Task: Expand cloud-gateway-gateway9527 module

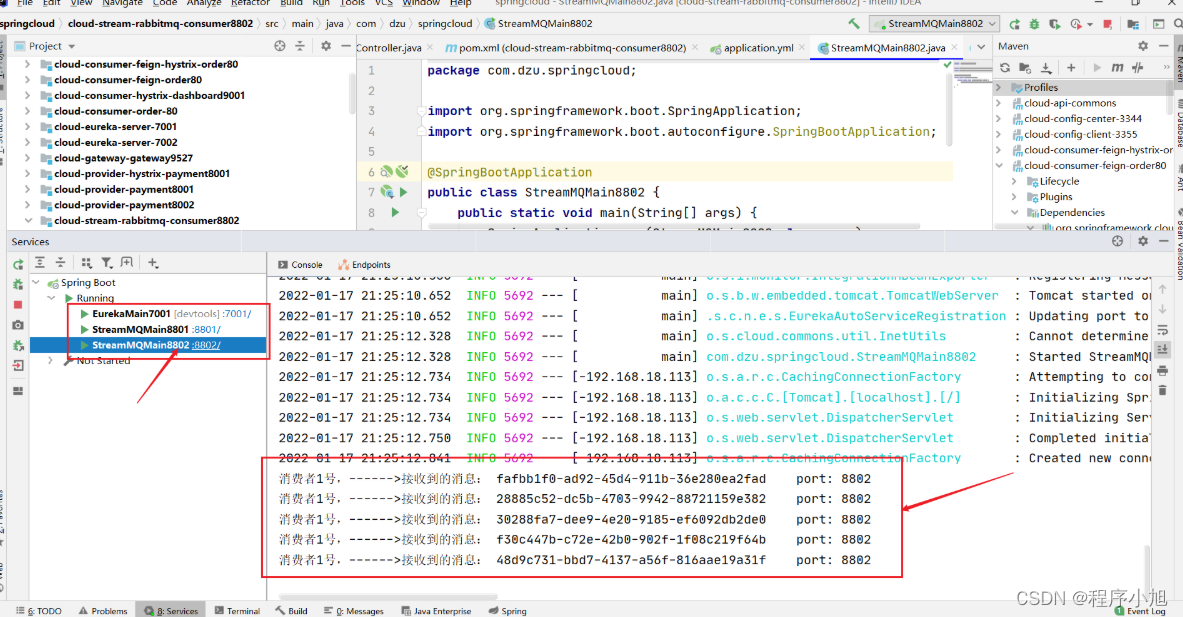Action: [28, 158]
